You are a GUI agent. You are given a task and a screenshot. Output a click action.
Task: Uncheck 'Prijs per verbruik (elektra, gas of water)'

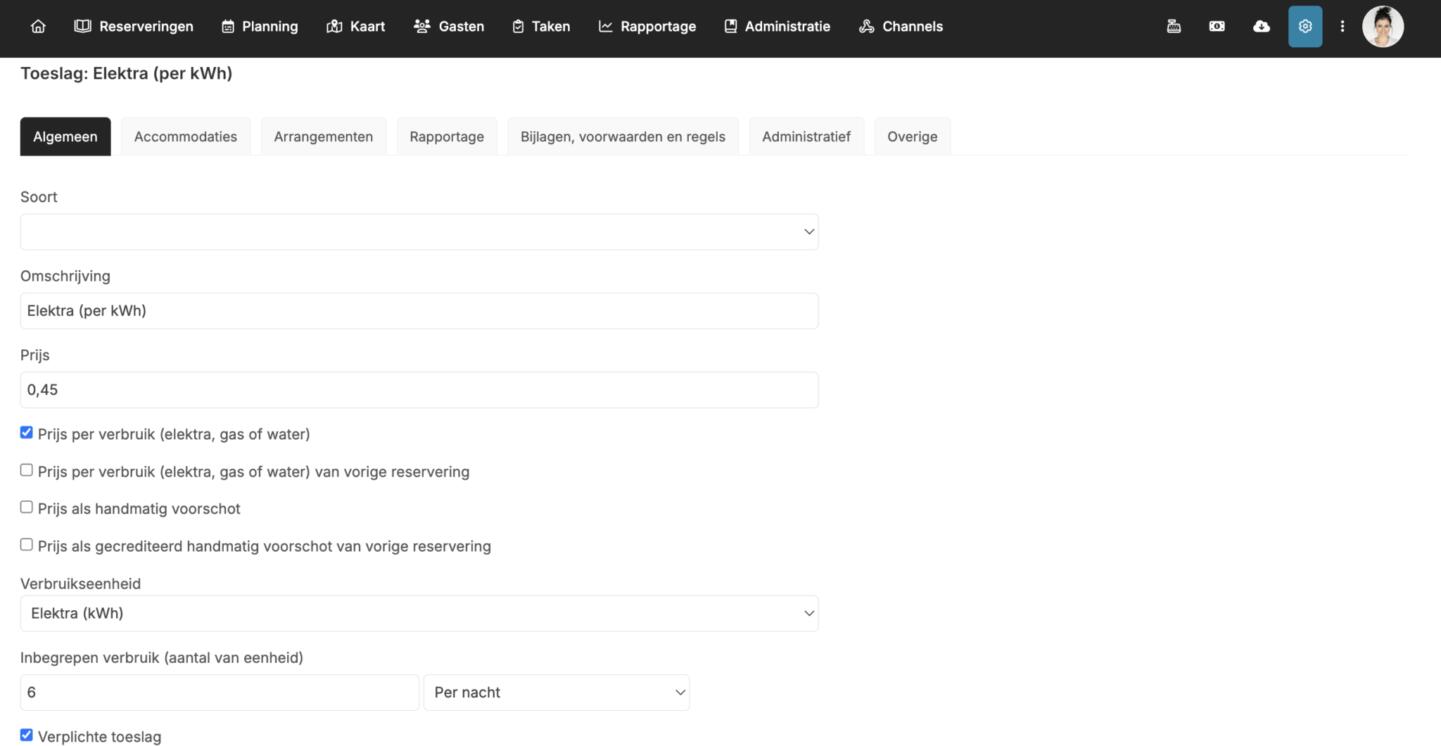[27, 433]
